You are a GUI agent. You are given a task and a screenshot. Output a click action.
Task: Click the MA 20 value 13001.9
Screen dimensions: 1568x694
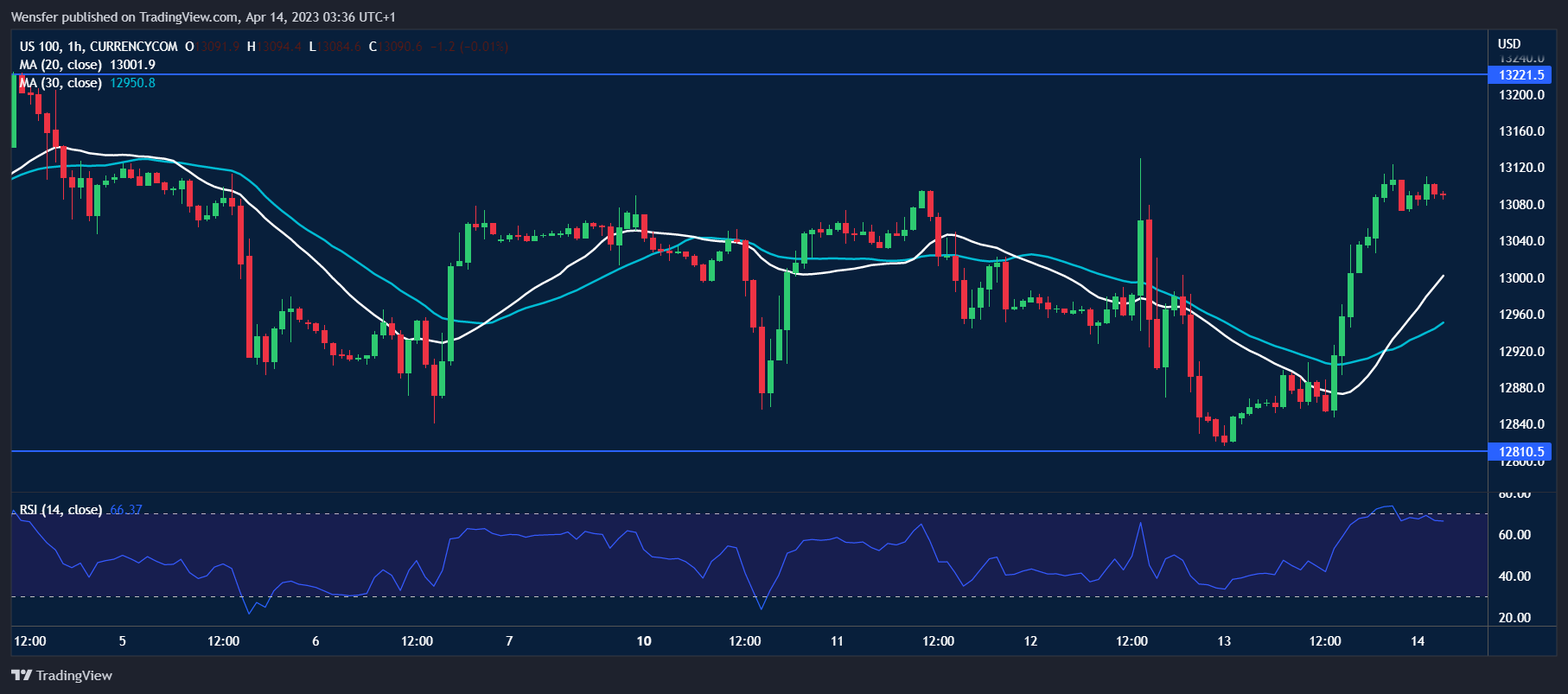132,65
